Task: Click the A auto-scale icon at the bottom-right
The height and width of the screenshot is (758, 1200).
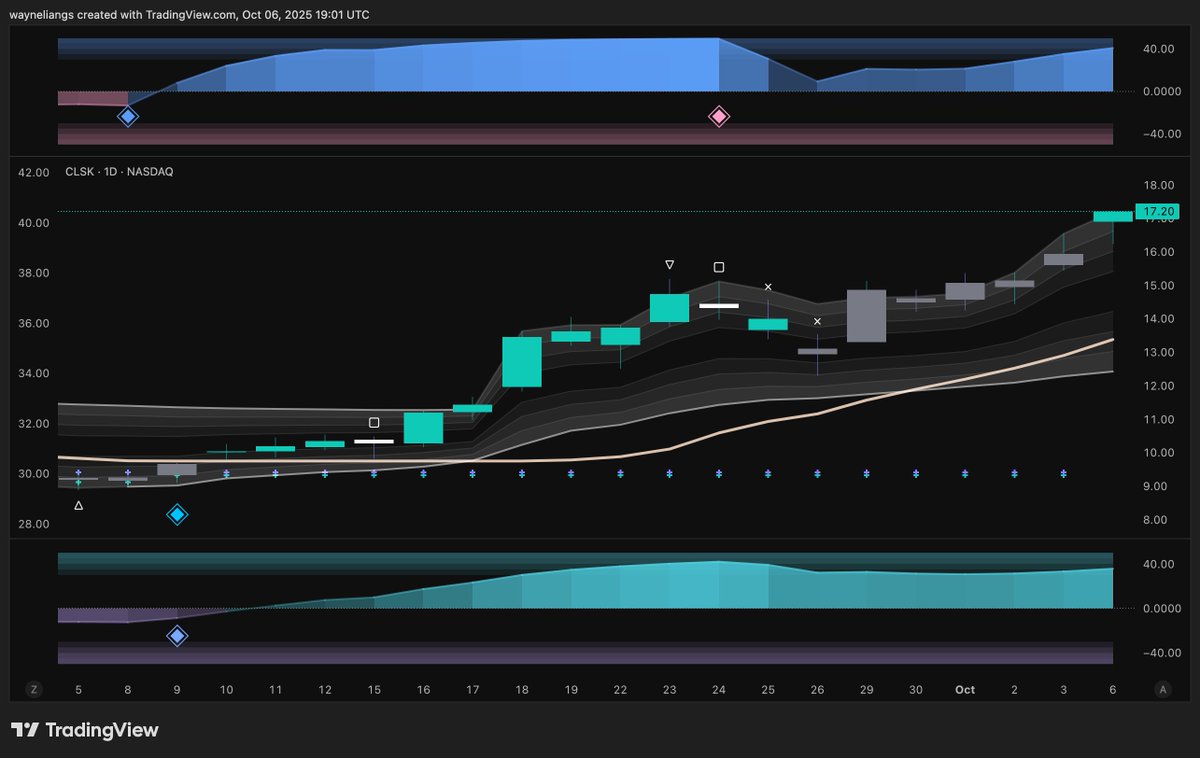Action: tap(1162, 689)
